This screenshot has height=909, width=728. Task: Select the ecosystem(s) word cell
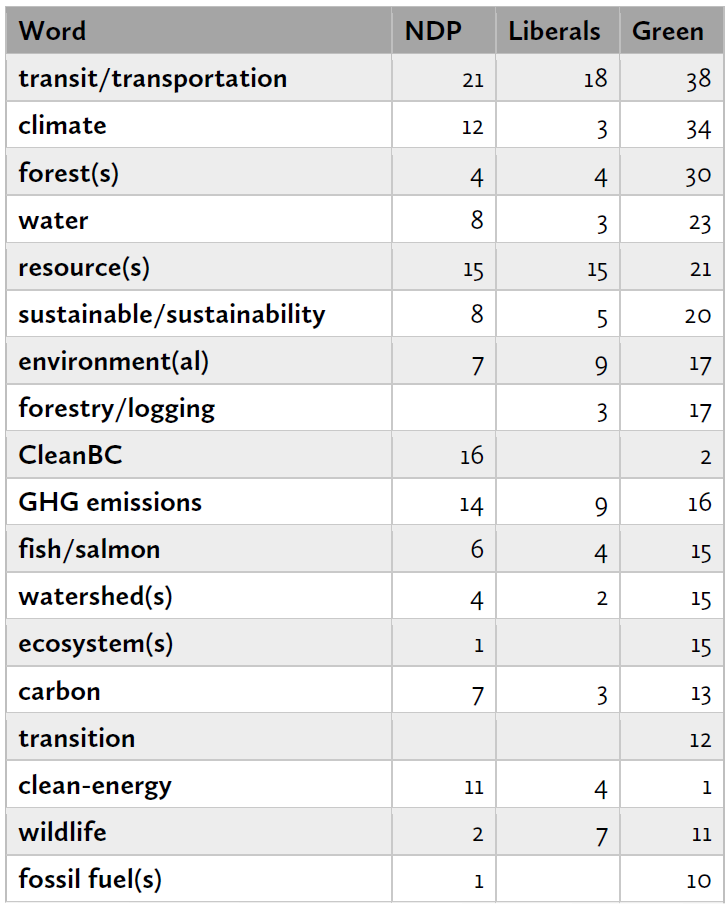(x=95, y=643)
